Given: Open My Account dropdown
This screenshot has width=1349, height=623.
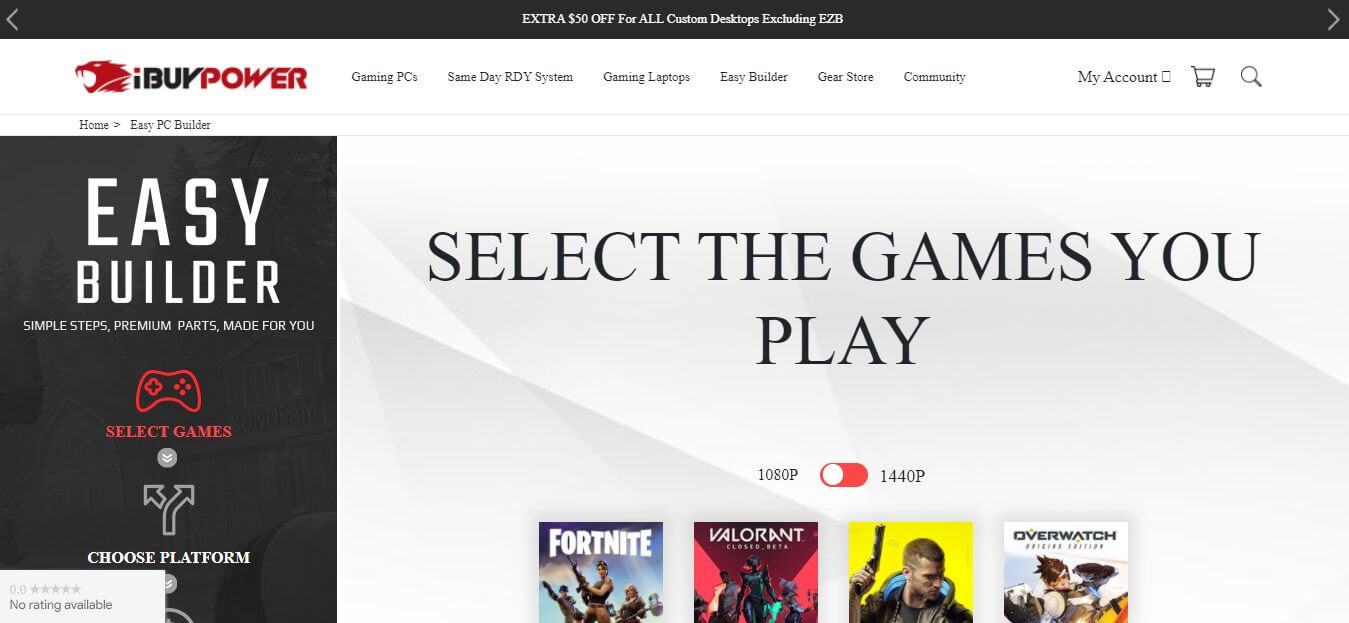Looking at the screenshot, I should pyautogui.click(x=1124, y=77).
